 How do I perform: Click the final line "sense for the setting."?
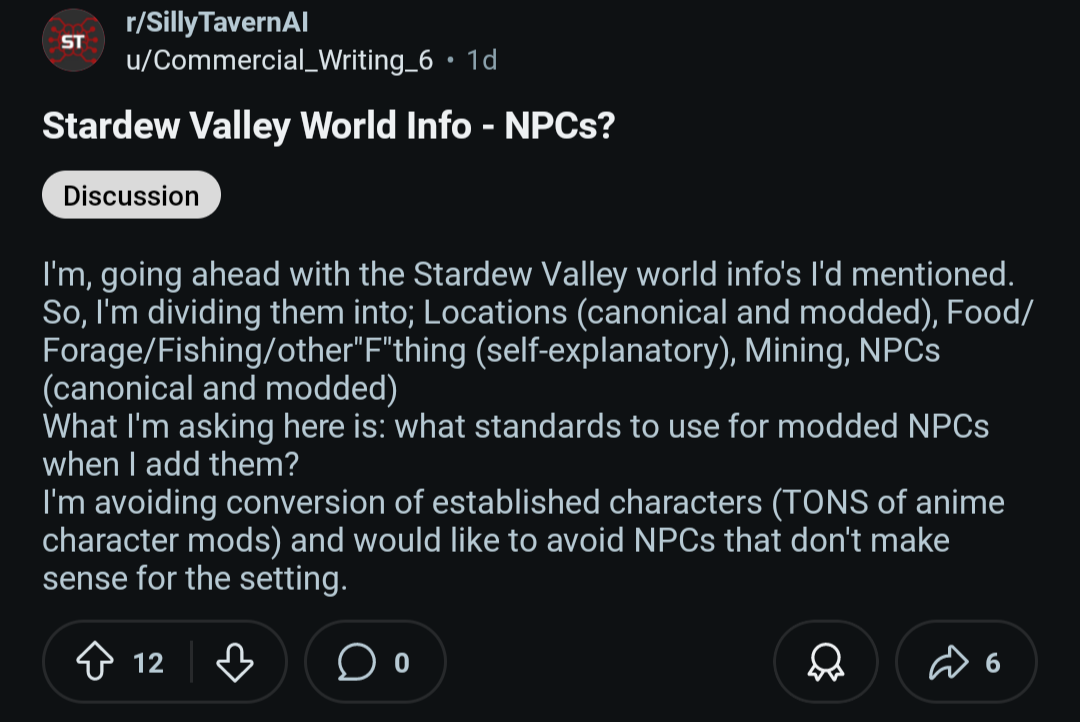point(195,577)
